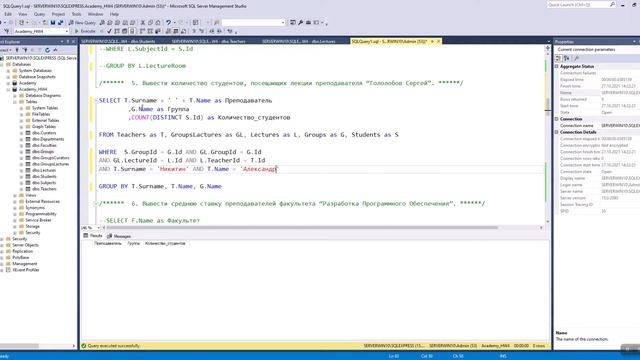Click the Quick Launch magnifier icon
This screenshot has height=360, width=640.
pos(612,4)
